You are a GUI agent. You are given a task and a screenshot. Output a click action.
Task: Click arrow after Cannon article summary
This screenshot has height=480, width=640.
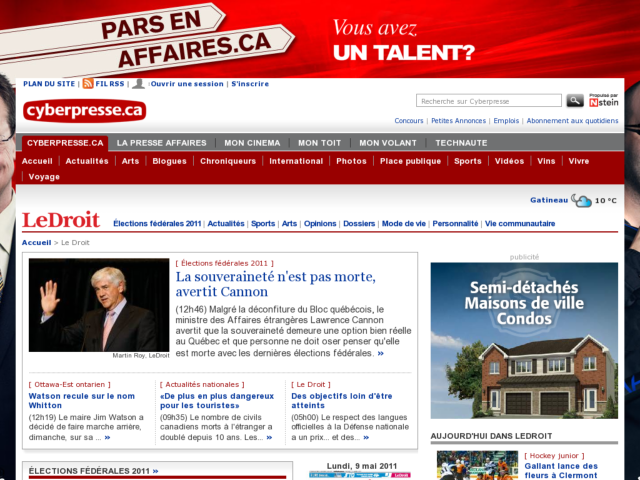click(x=380, y=353)
